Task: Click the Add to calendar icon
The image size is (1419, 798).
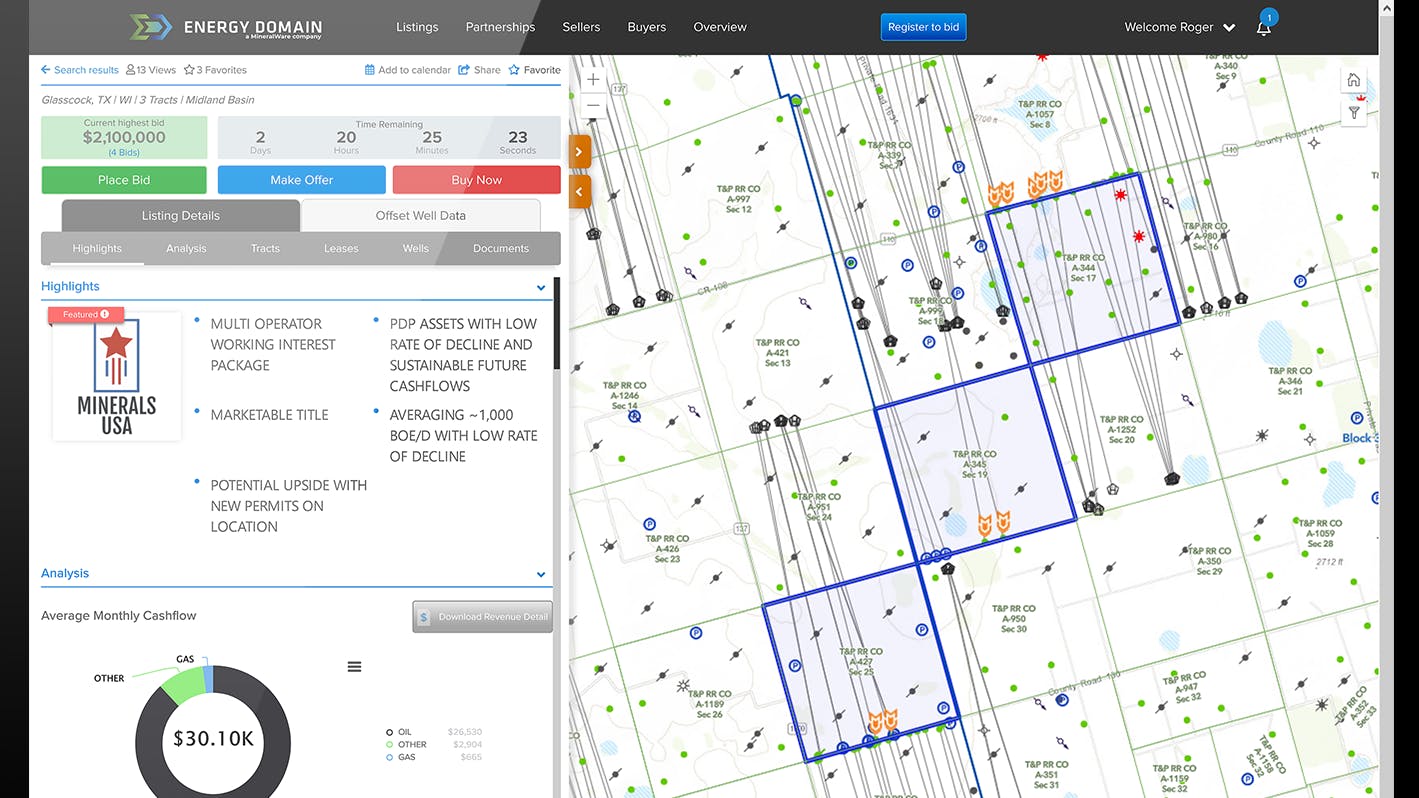Action: [x=370, y=70]
